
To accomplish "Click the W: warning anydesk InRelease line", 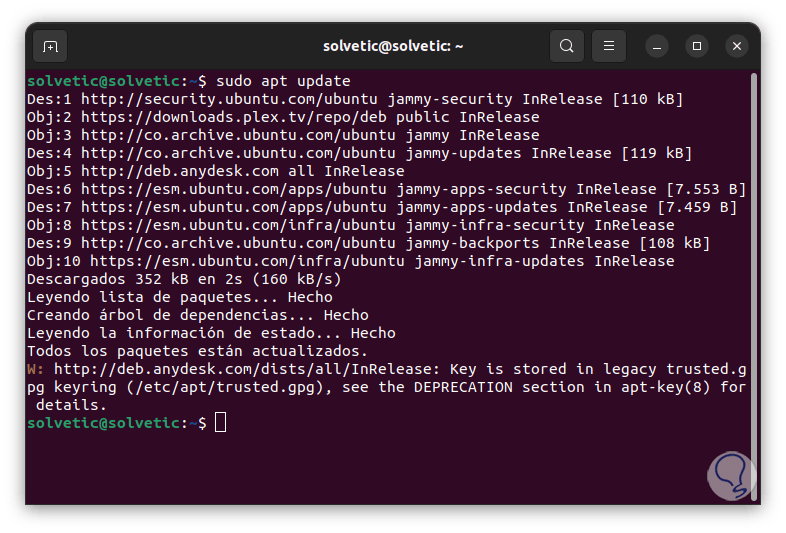I will [386, 370].
